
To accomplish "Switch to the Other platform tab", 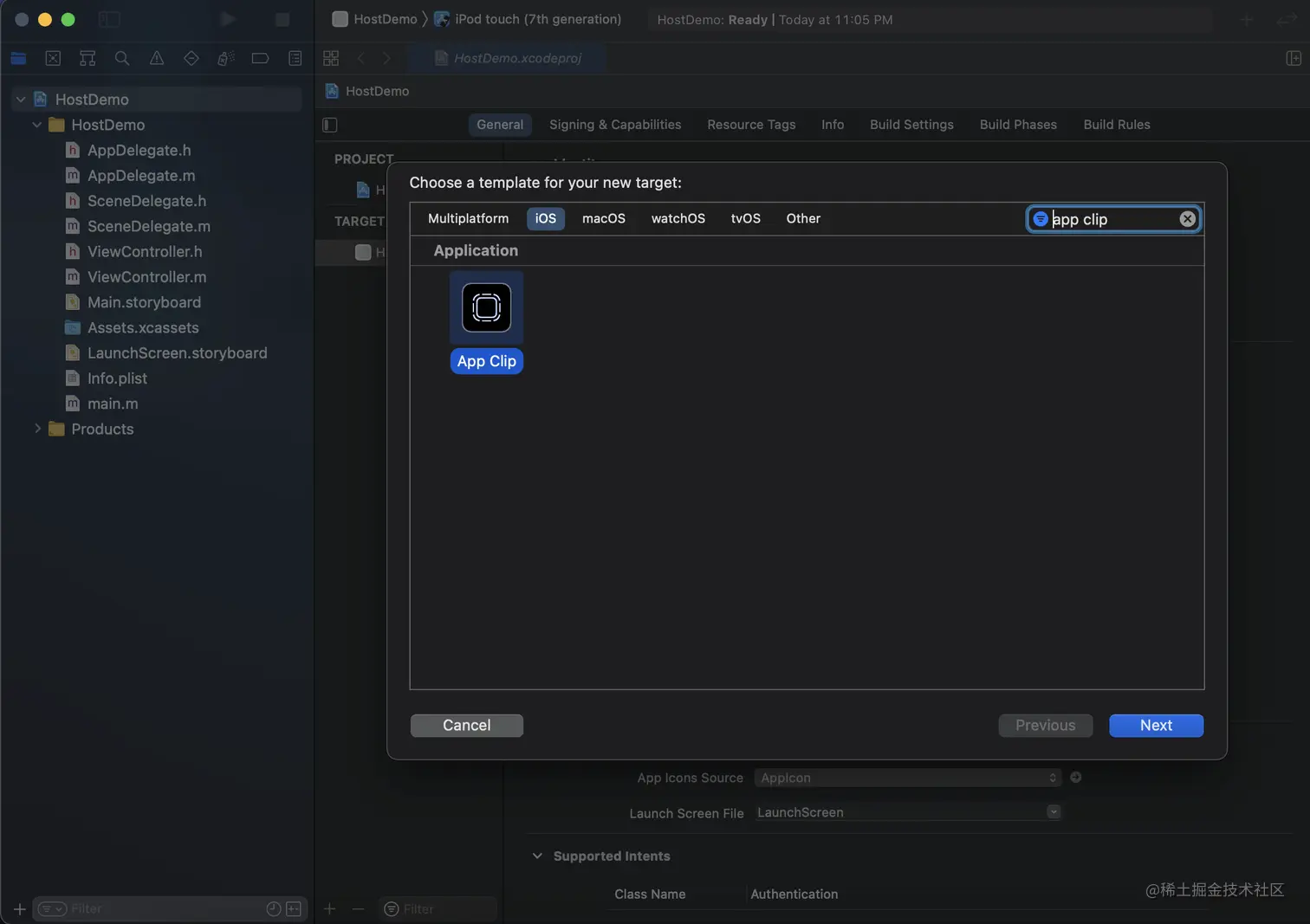I will coord(802,218).
